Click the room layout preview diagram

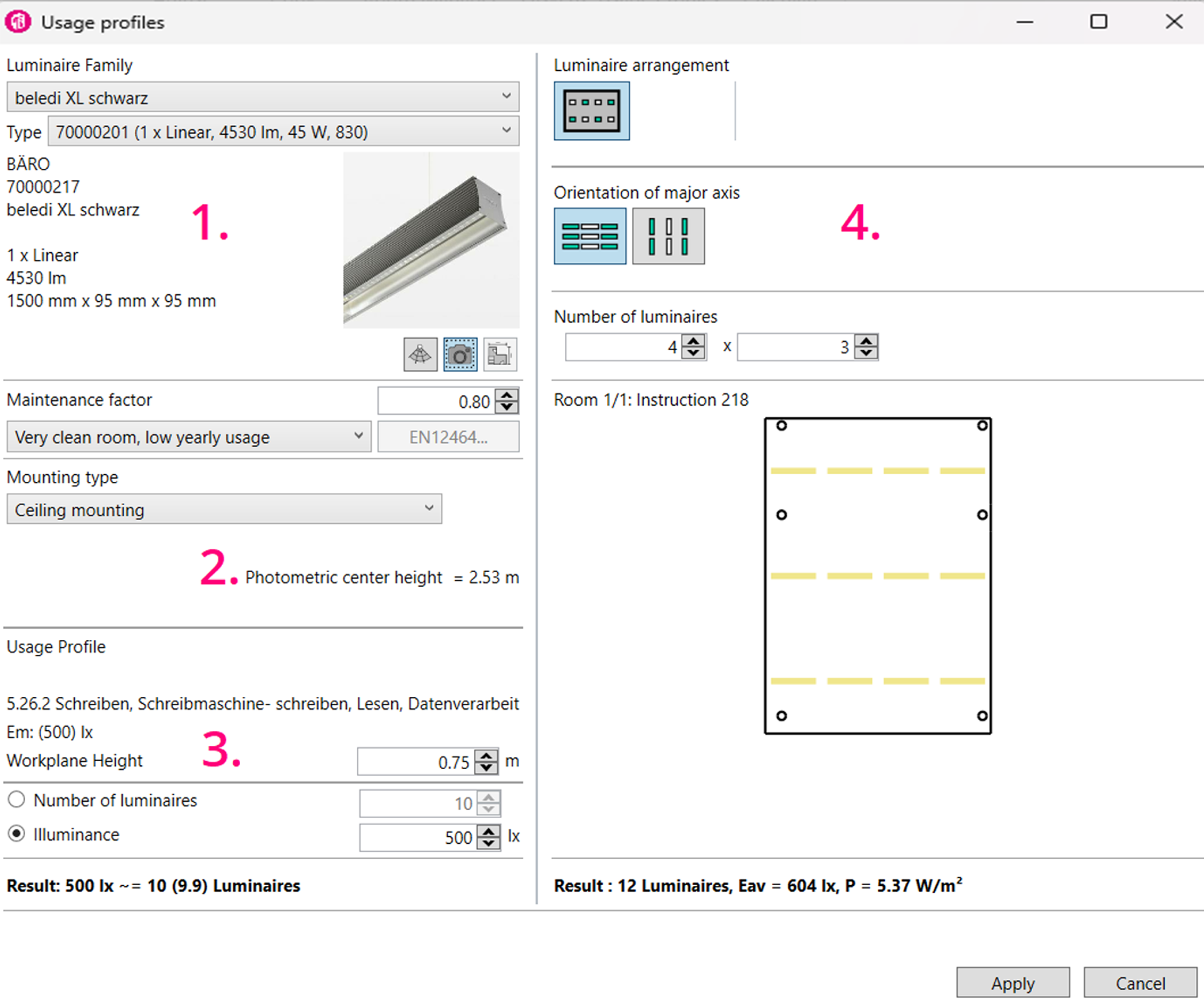point(878,575)
